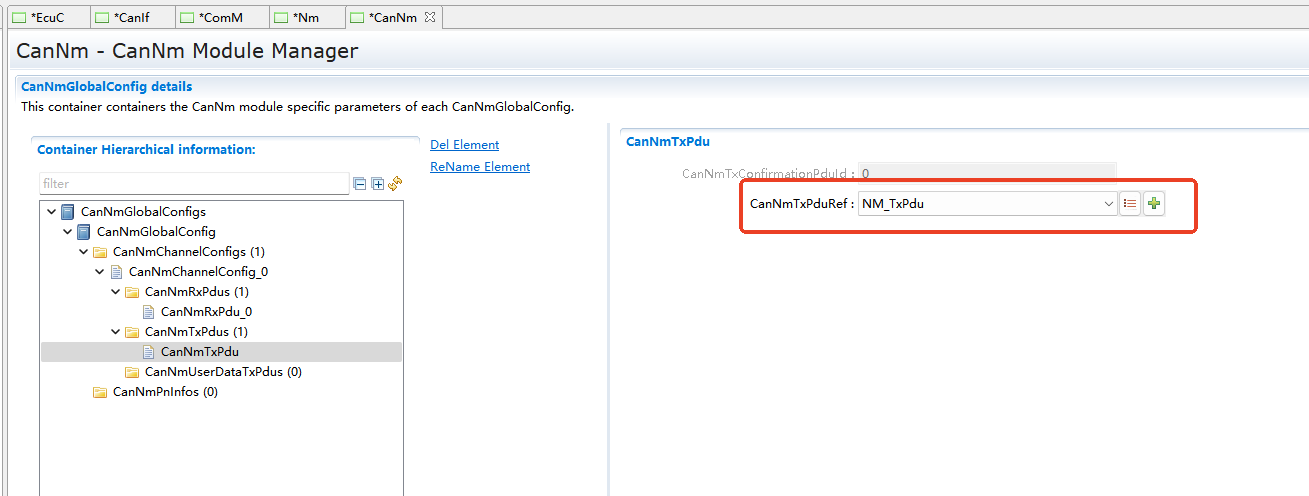
Task: Collapse the CanNmTxPdus tree node
Action: coord(116,332)
